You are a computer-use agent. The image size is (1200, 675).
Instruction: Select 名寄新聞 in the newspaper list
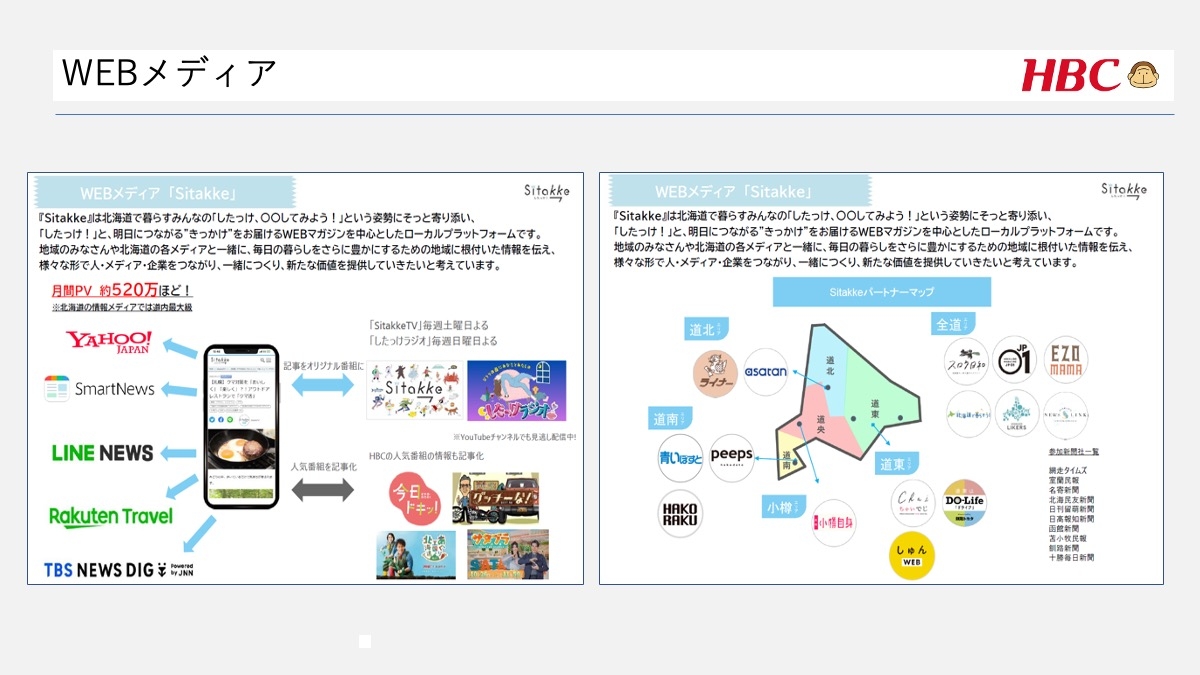pyautogui.click(x=1064, y=490)
